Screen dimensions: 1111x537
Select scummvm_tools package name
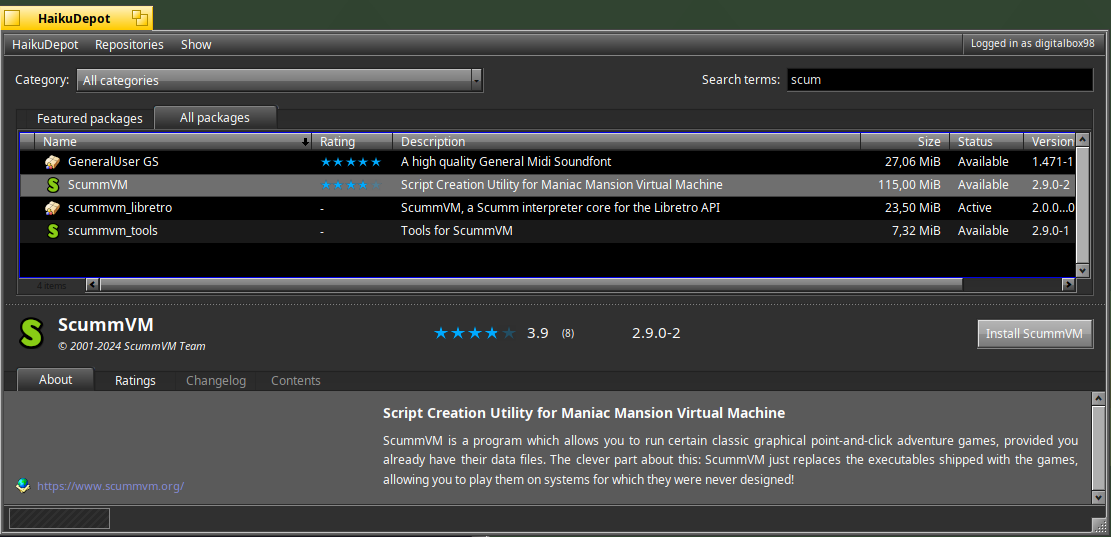[x=113, y=231]
